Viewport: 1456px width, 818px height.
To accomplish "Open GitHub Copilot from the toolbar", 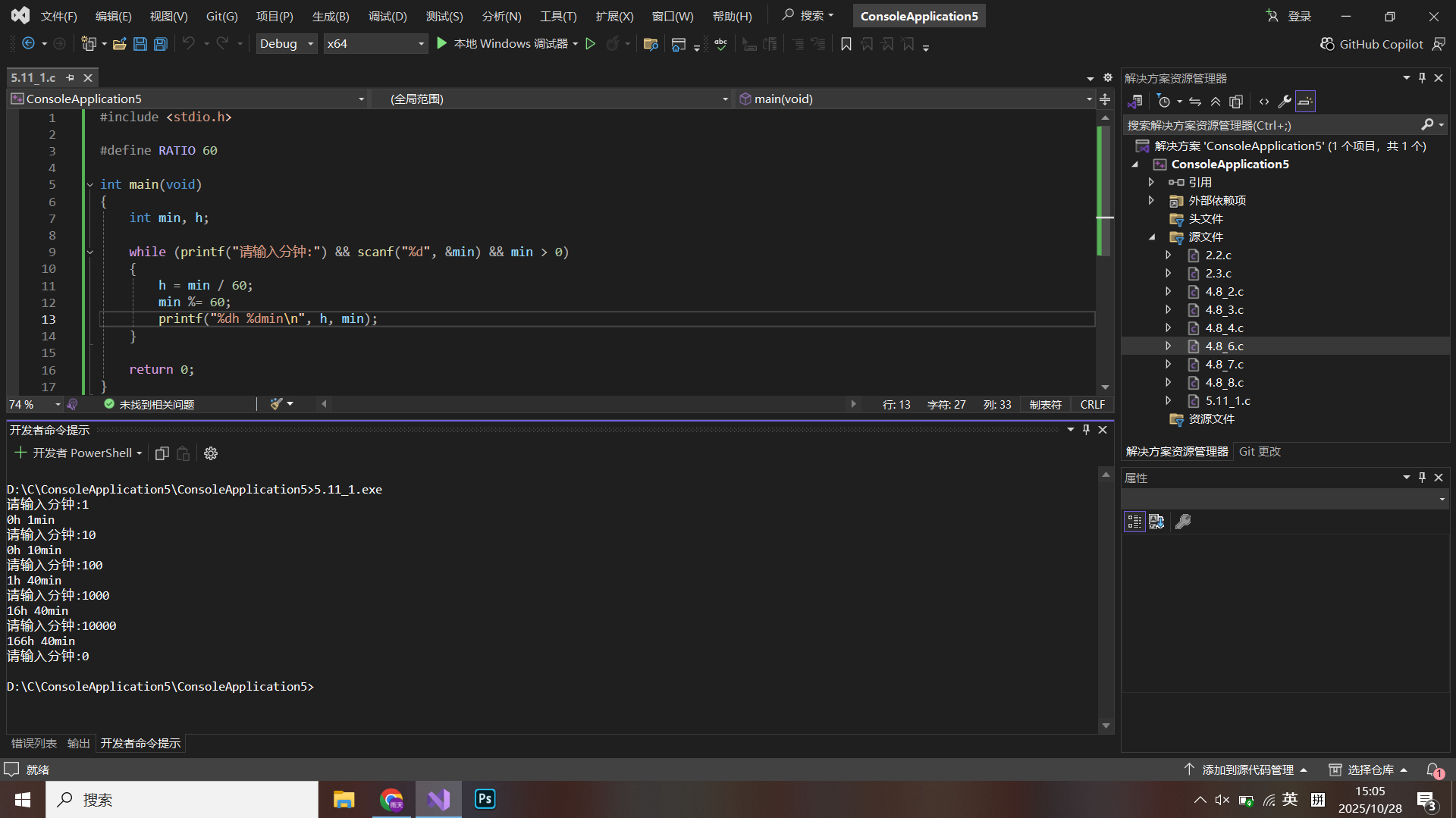I will [x=1372, y=44].
